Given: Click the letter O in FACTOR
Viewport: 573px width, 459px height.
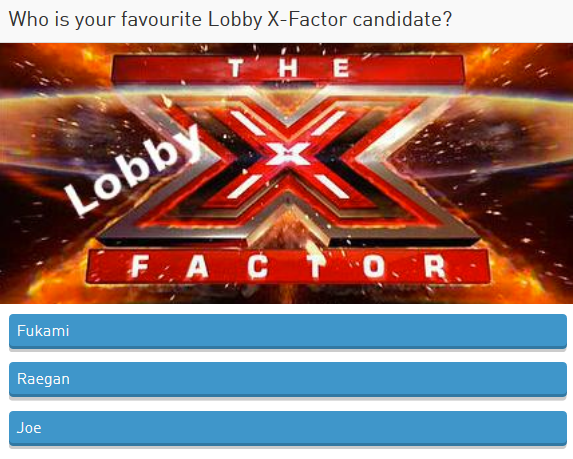Looking at the screenshot, I should (374, 266).
